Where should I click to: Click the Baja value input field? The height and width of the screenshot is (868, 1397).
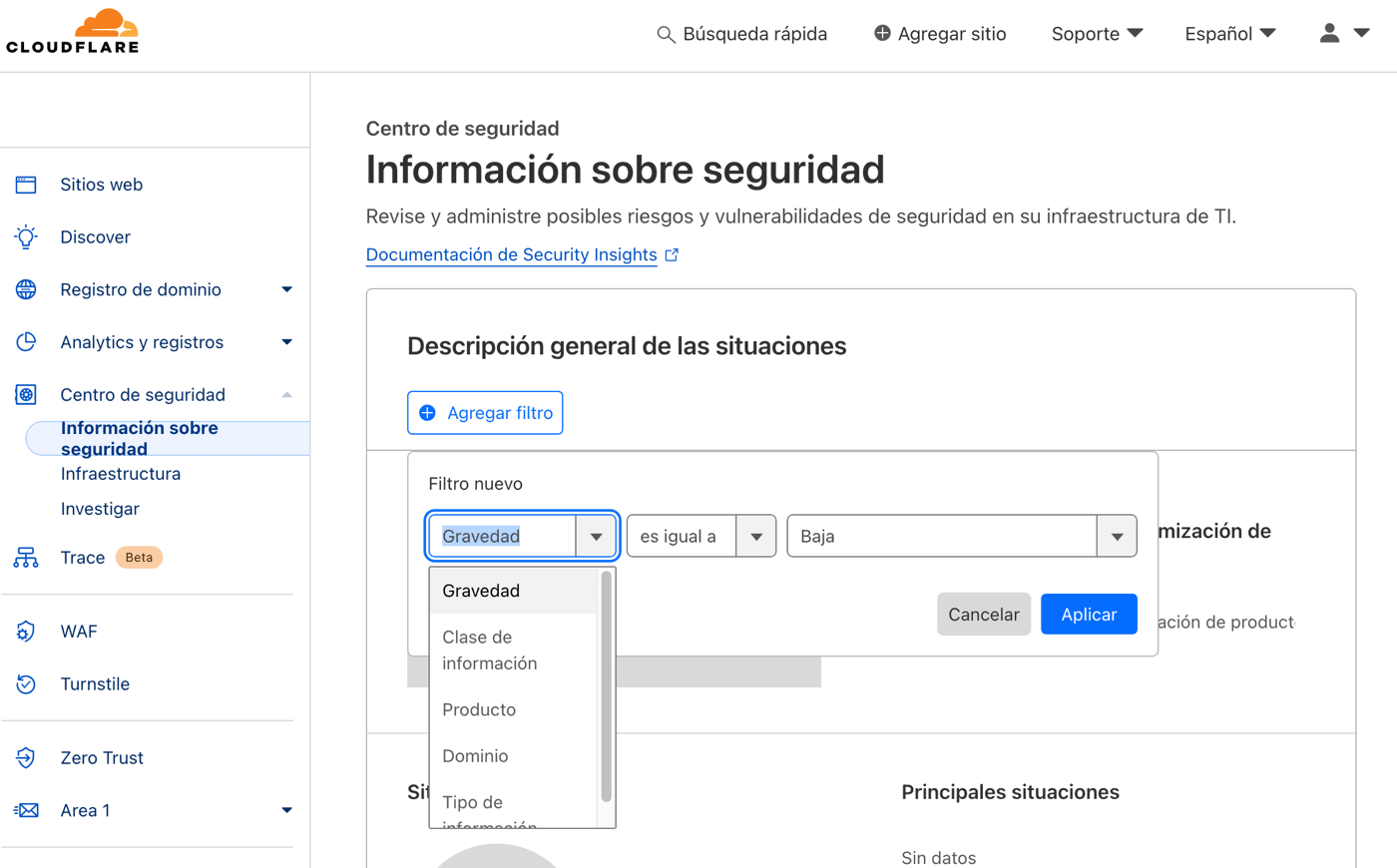pyautogui.click(x=943, y=537)
